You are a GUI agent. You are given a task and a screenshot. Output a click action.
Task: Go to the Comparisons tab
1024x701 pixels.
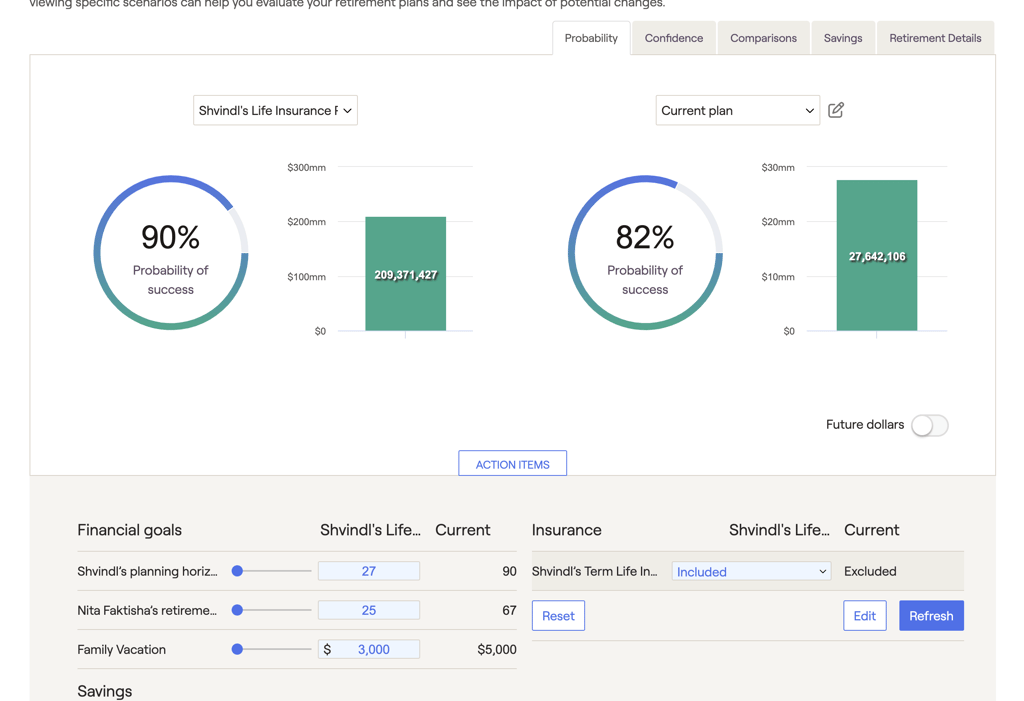tap(763, 38)
